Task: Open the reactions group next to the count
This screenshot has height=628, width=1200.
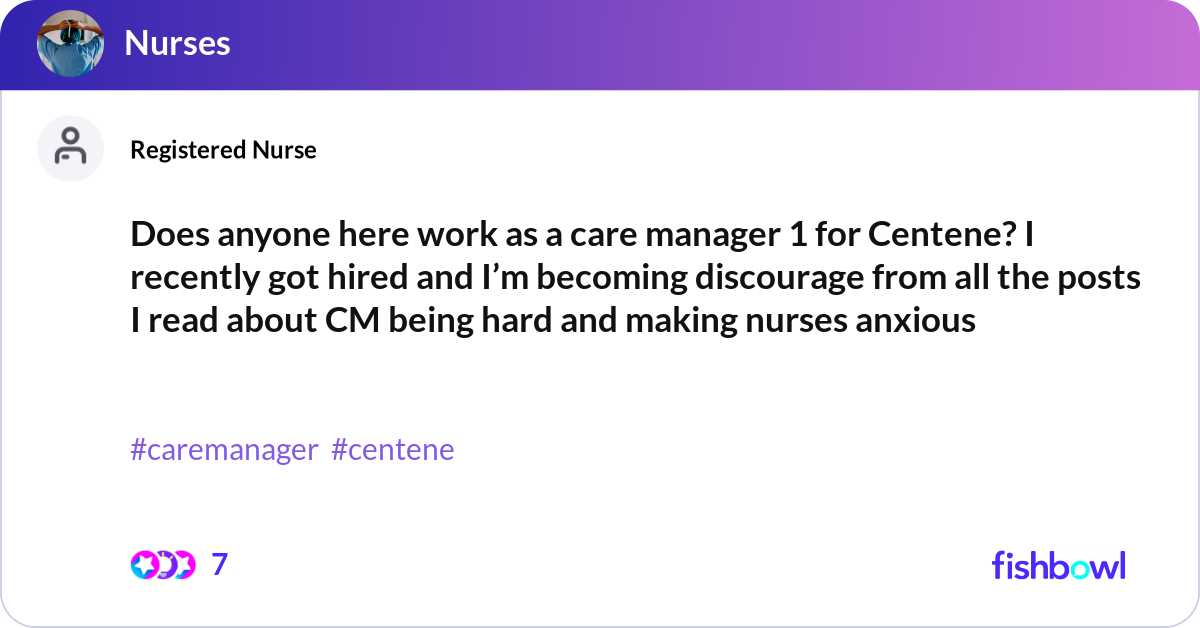Action: click(x=164, y=565)
